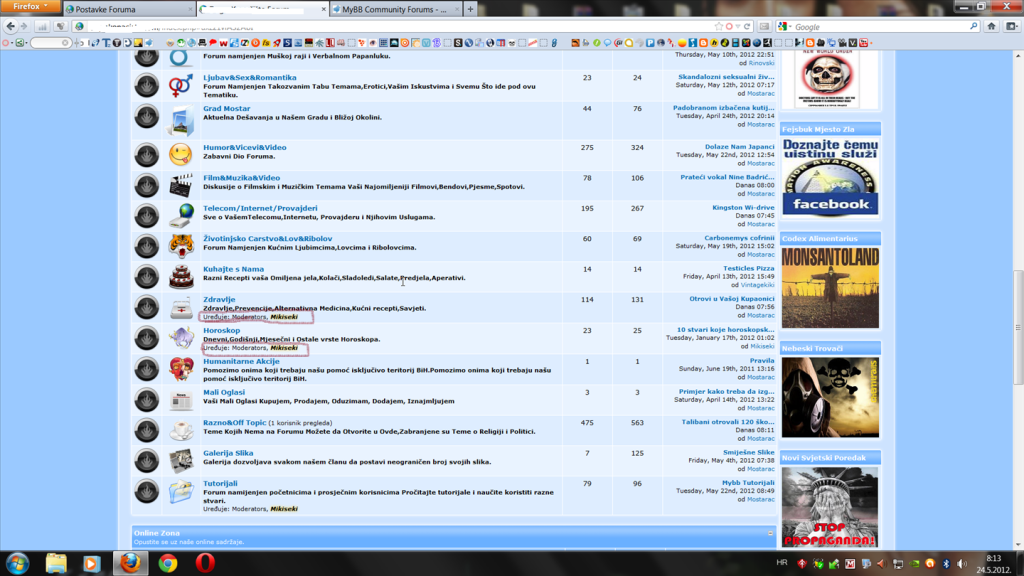Click the facebook banner image in sidebar
Viewport: 1024px width, 576px height.
[830, 176]
